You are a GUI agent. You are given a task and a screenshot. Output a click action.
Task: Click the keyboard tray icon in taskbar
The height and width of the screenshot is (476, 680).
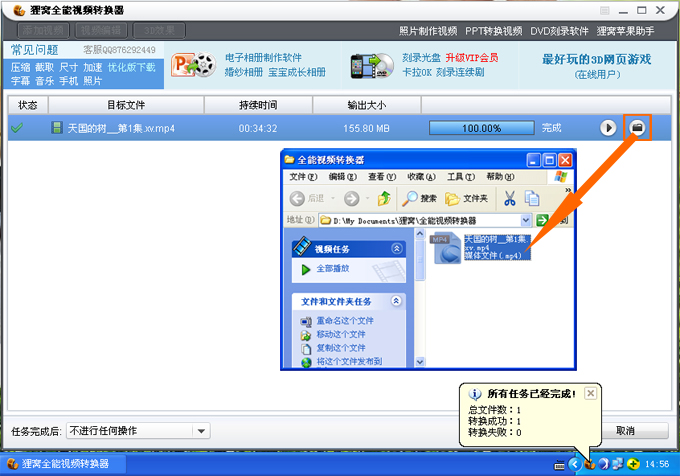pyautogui.click(x=559, y=465)
